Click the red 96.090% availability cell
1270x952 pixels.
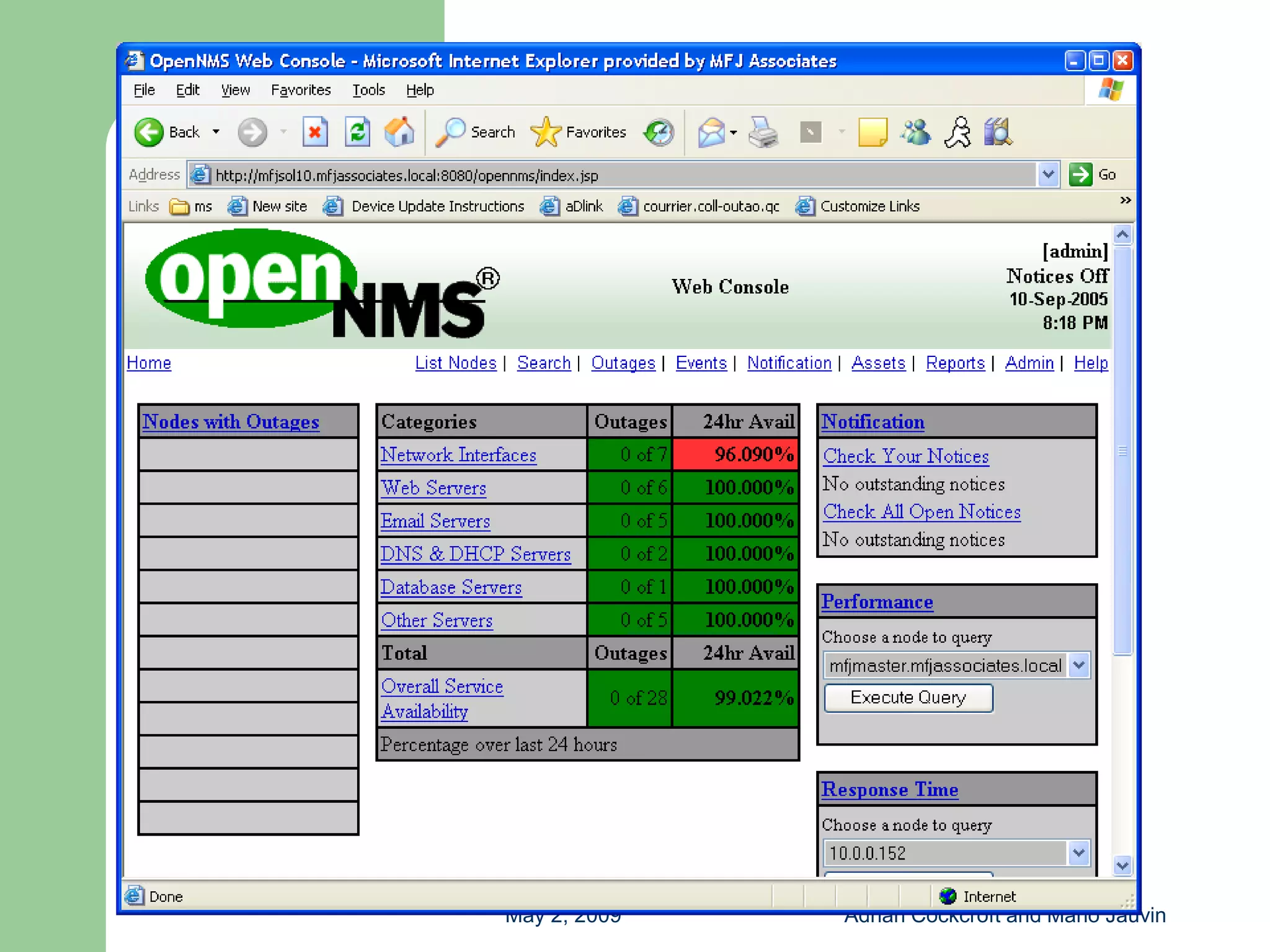[735, 454]
